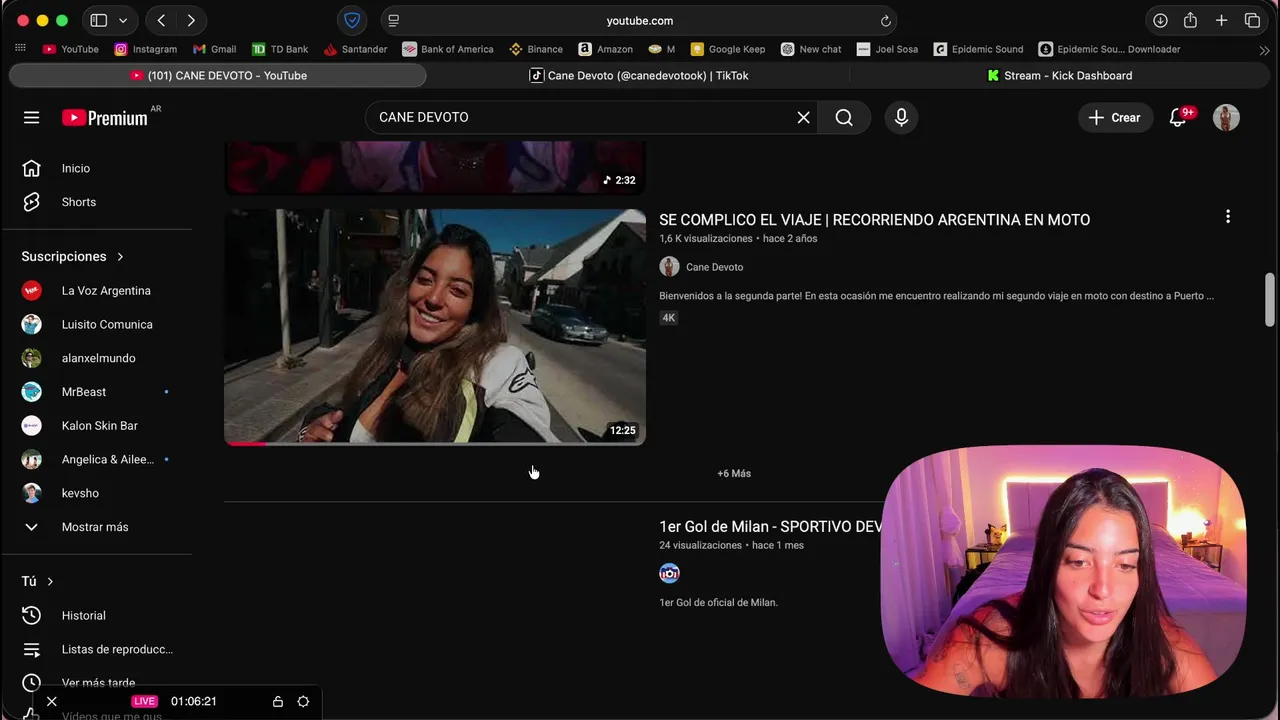Image resolution: width=1280 pixels, height=720 pixels.
Task: Open the account avatar menu
Action: pyautogui.click(x=1226, y=118)
